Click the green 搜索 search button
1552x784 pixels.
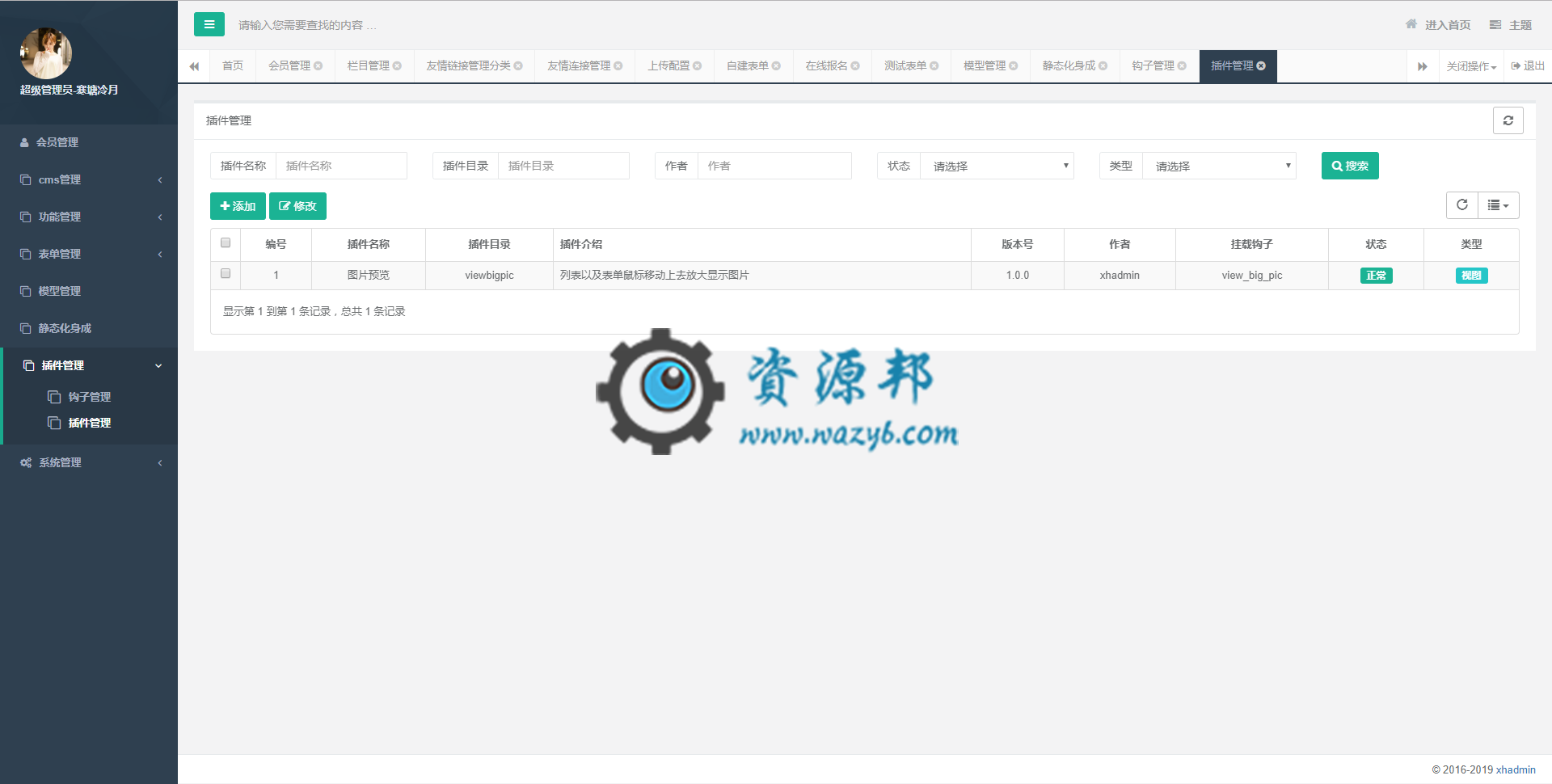click(x=1350, y=166)
